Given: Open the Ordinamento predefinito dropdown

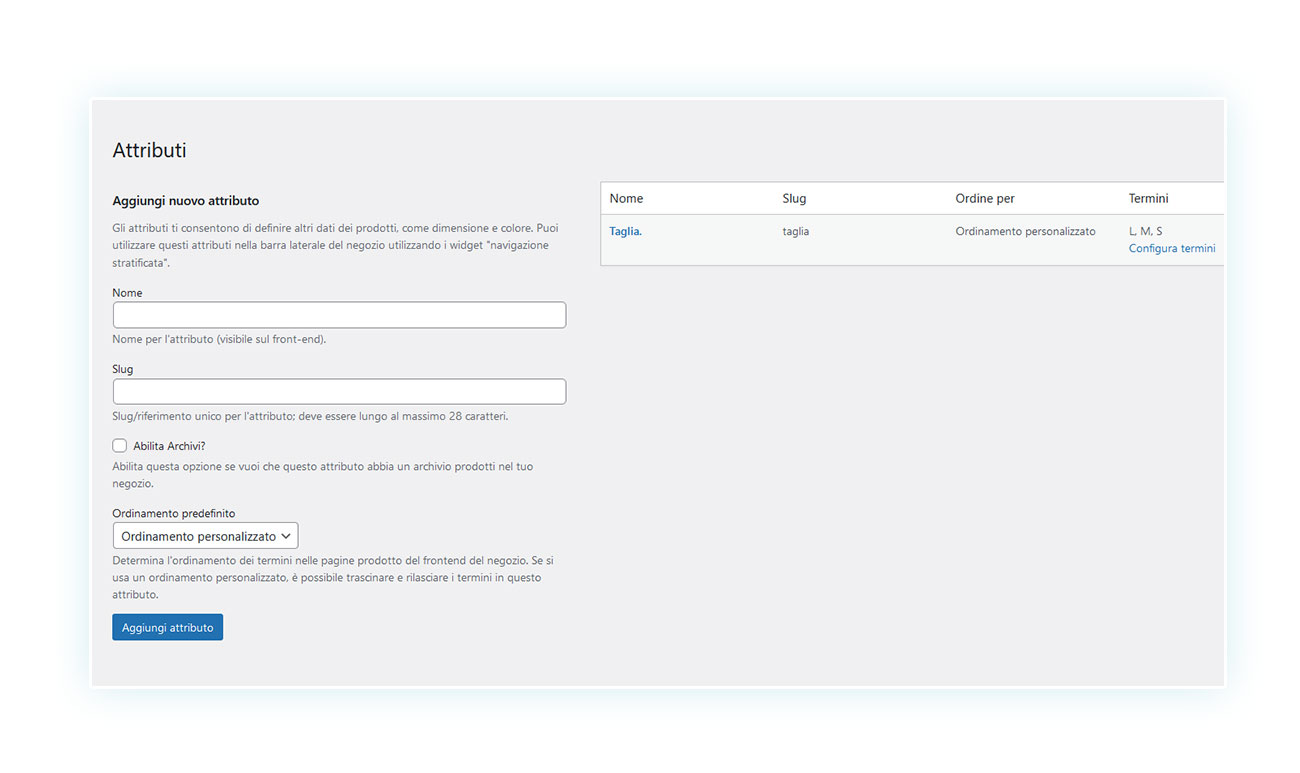Looking at the screenshot, I should coord(205,536).
